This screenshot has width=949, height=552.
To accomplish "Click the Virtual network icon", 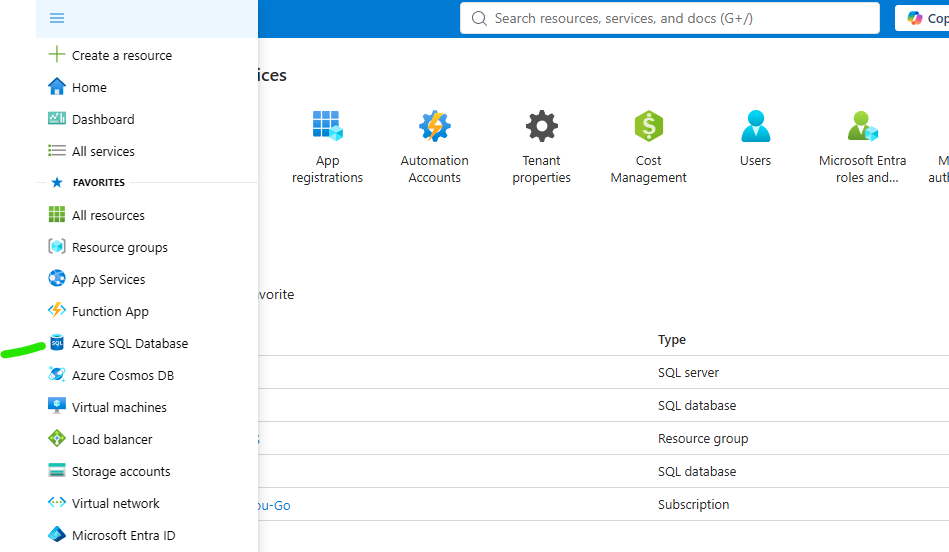I will (56, 502).
